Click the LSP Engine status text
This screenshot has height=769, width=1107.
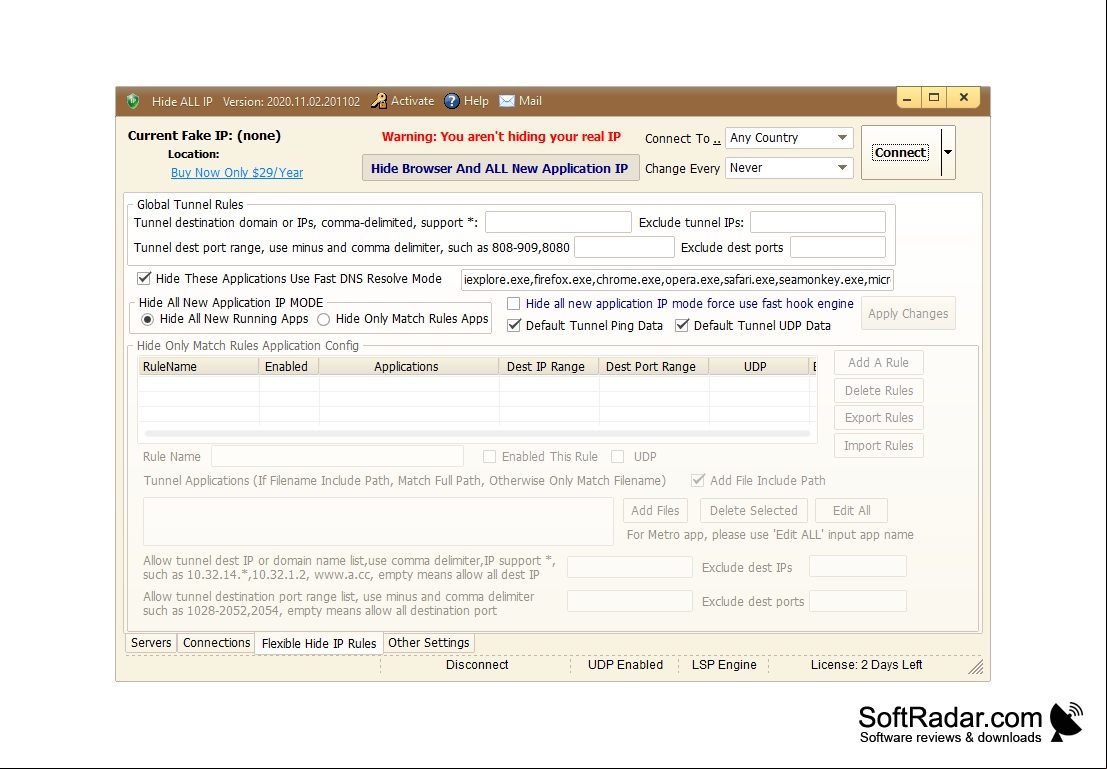(724, 664)
